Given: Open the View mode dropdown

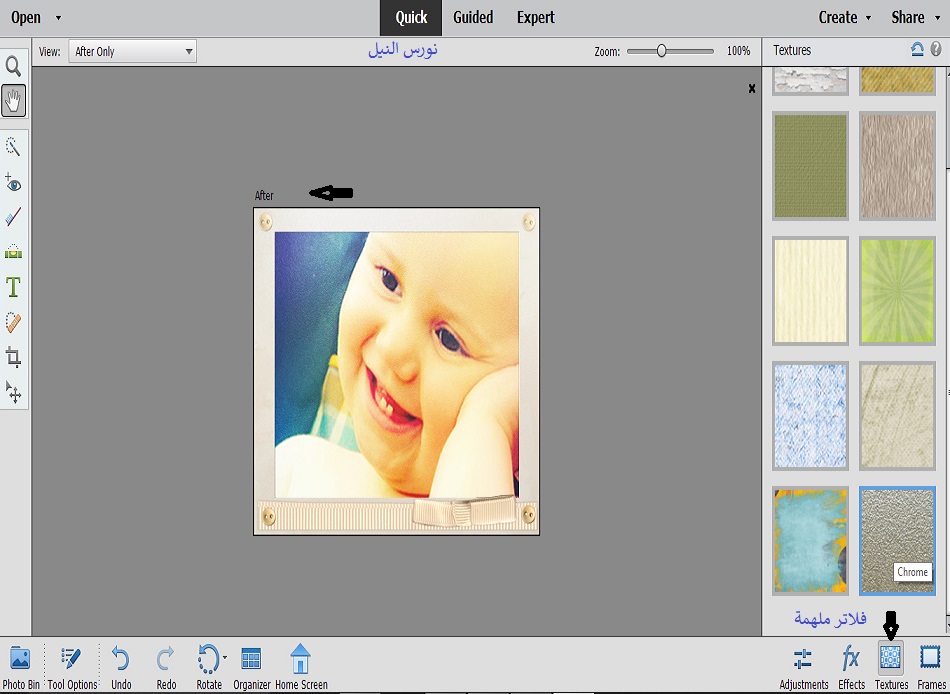Looking at the screenshot, I should pyautogui.click(x=132, y=51).
